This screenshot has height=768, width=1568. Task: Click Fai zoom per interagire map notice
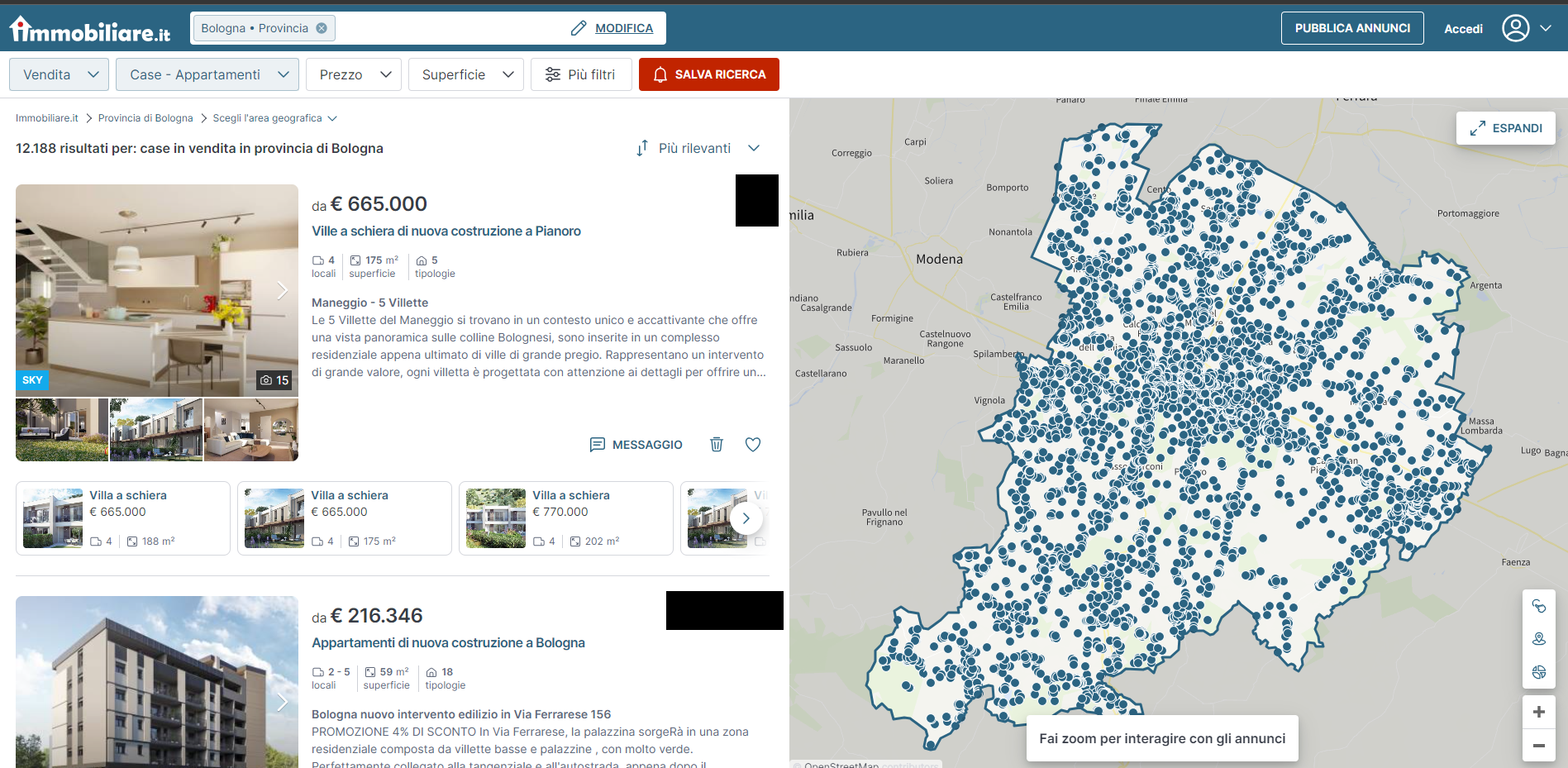1162,738
